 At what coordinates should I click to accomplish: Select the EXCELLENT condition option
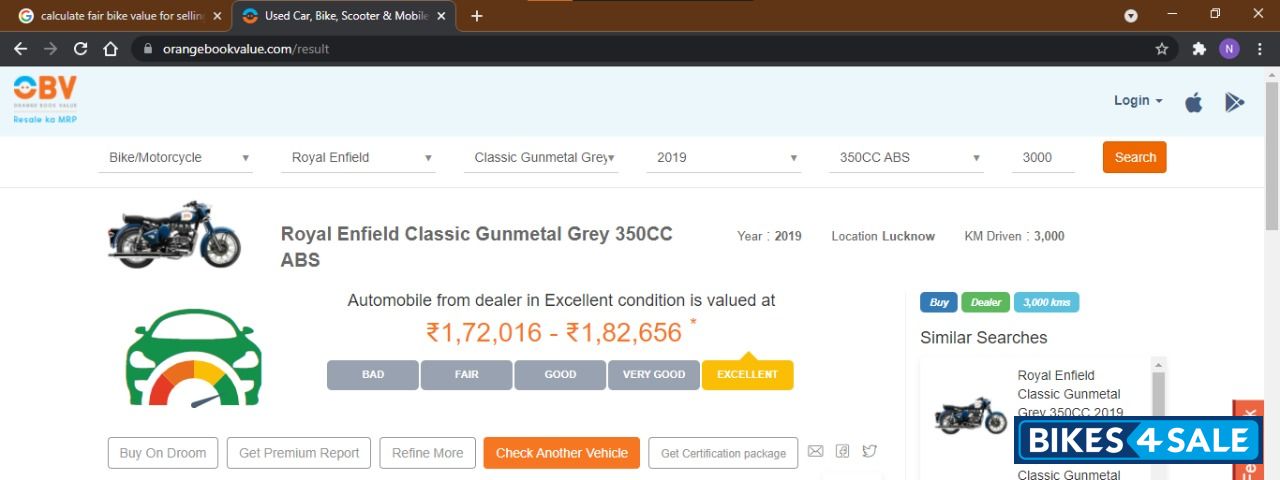[x=747, y=375]
